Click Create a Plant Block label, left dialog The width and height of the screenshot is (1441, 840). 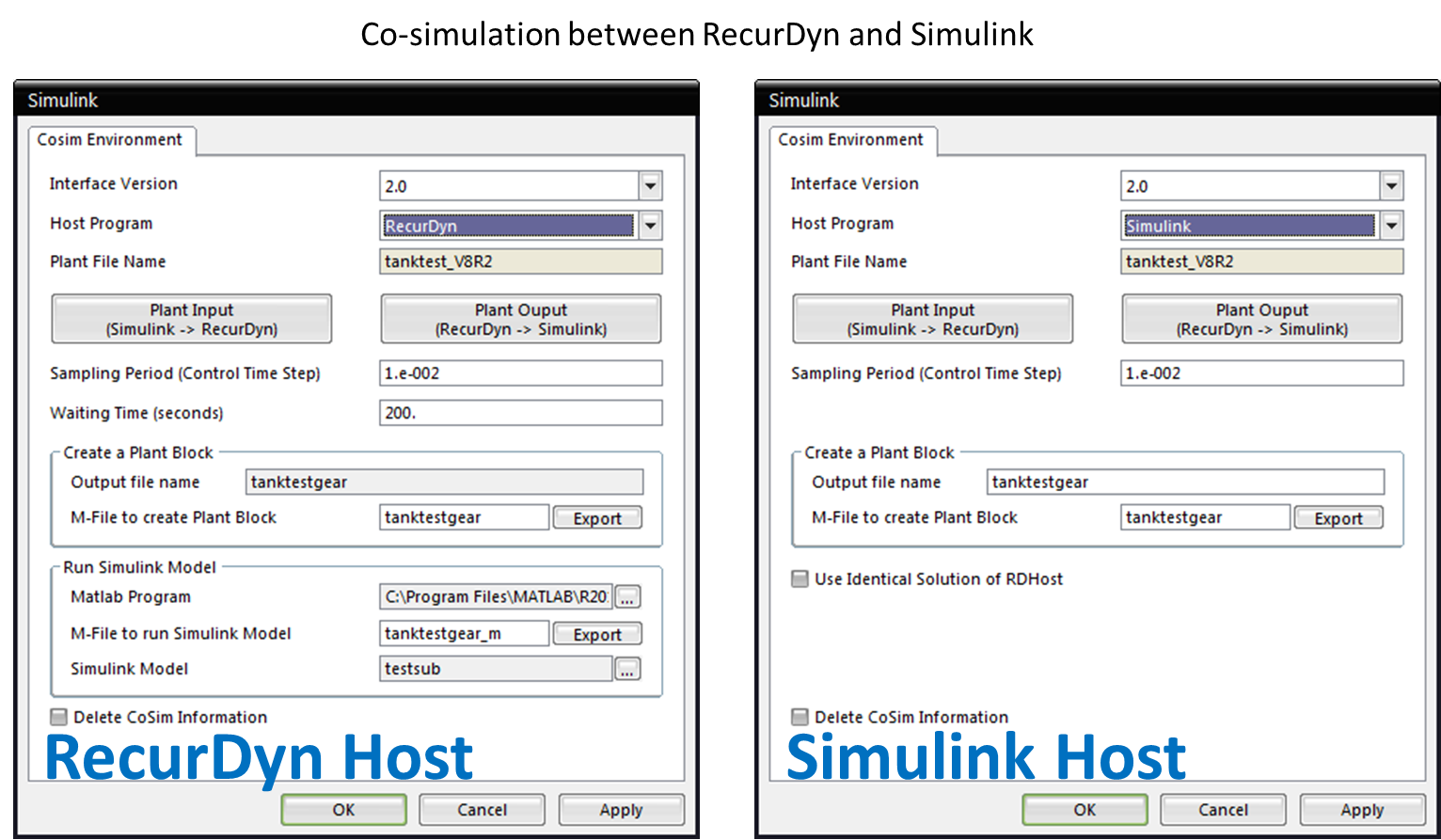(x=138, y=452)
